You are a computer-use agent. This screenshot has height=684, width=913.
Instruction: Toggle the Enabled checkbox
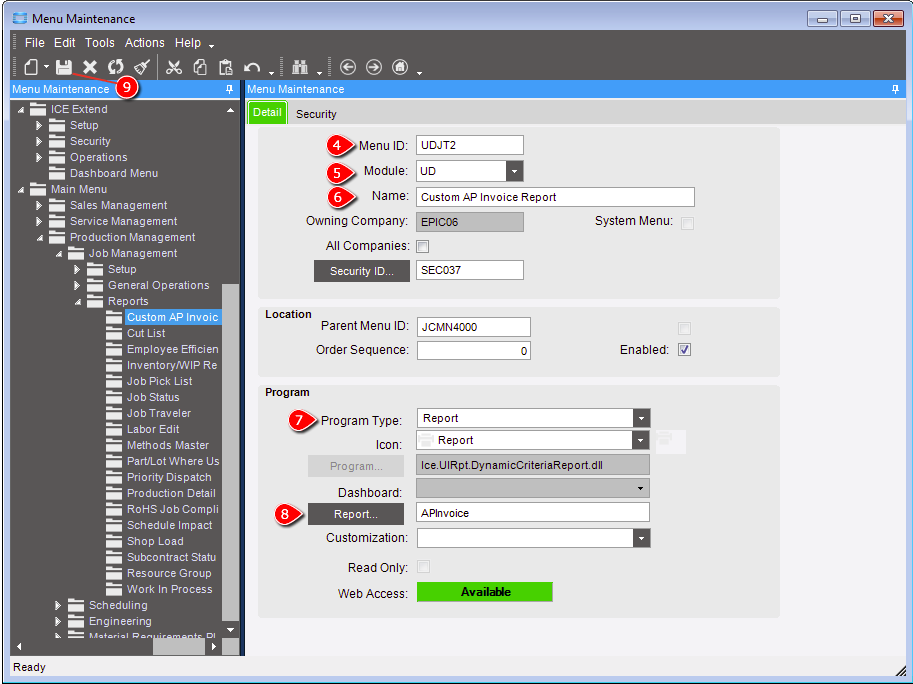[684, 350]
